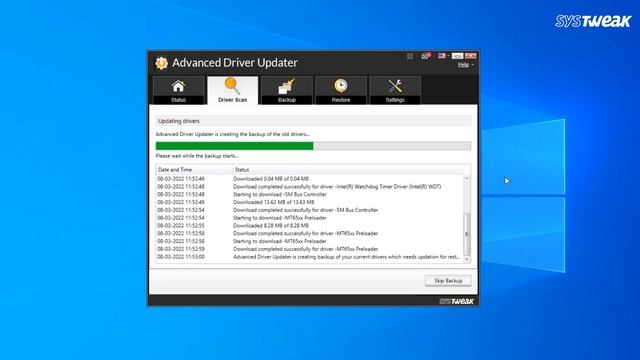Select 'Starting to download -SM Bus Controller' row
The height and width of the screenshot is (360, 640).
(310, 194)
